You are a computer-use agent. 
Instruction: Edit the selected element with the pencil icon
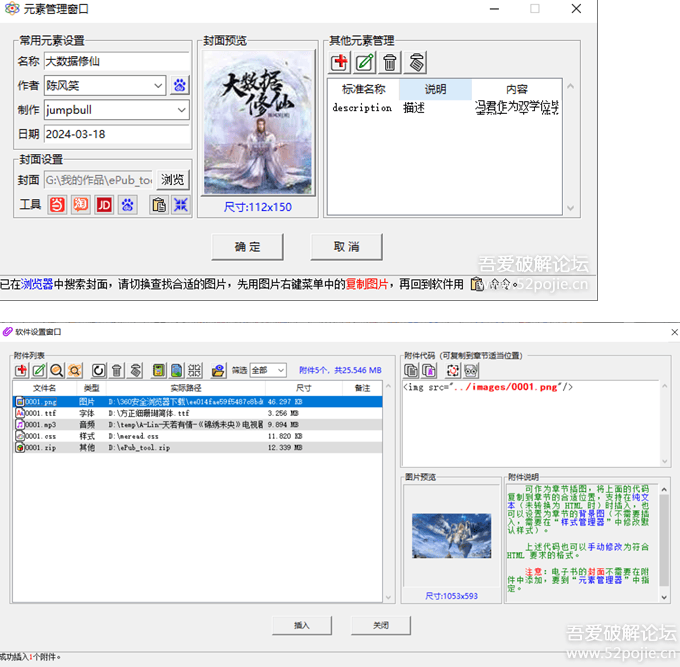pos(365,62)
